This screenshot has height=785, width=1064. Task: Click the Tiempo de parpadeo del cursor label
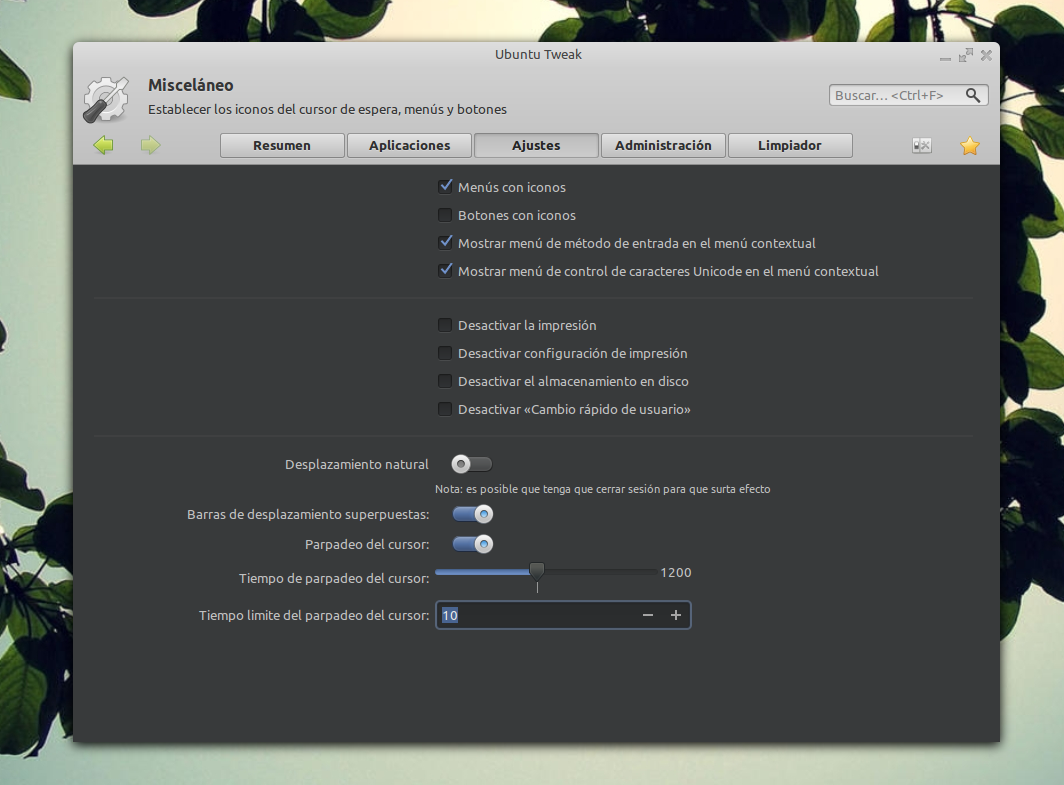coord(334,578)
